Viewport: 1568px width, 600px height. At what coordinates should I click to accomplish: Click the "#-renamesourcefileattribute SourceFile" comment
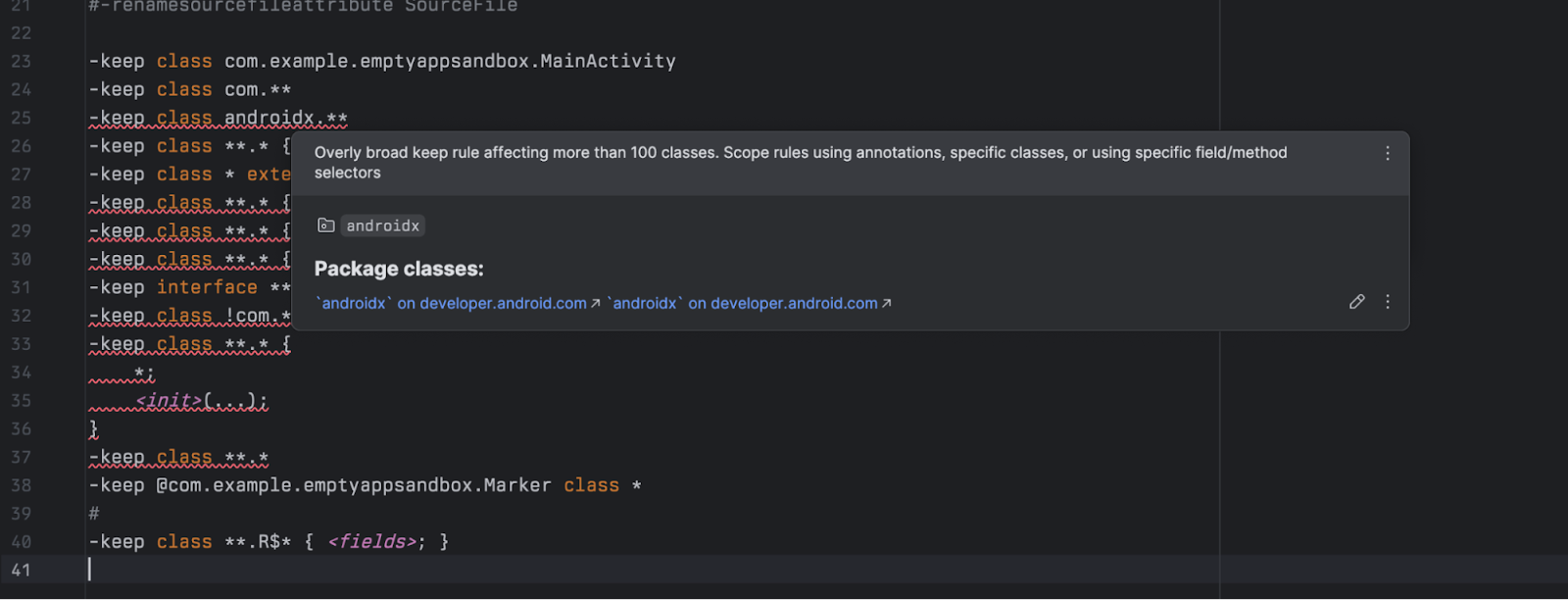pyautogui.click(x=303, y=6)
